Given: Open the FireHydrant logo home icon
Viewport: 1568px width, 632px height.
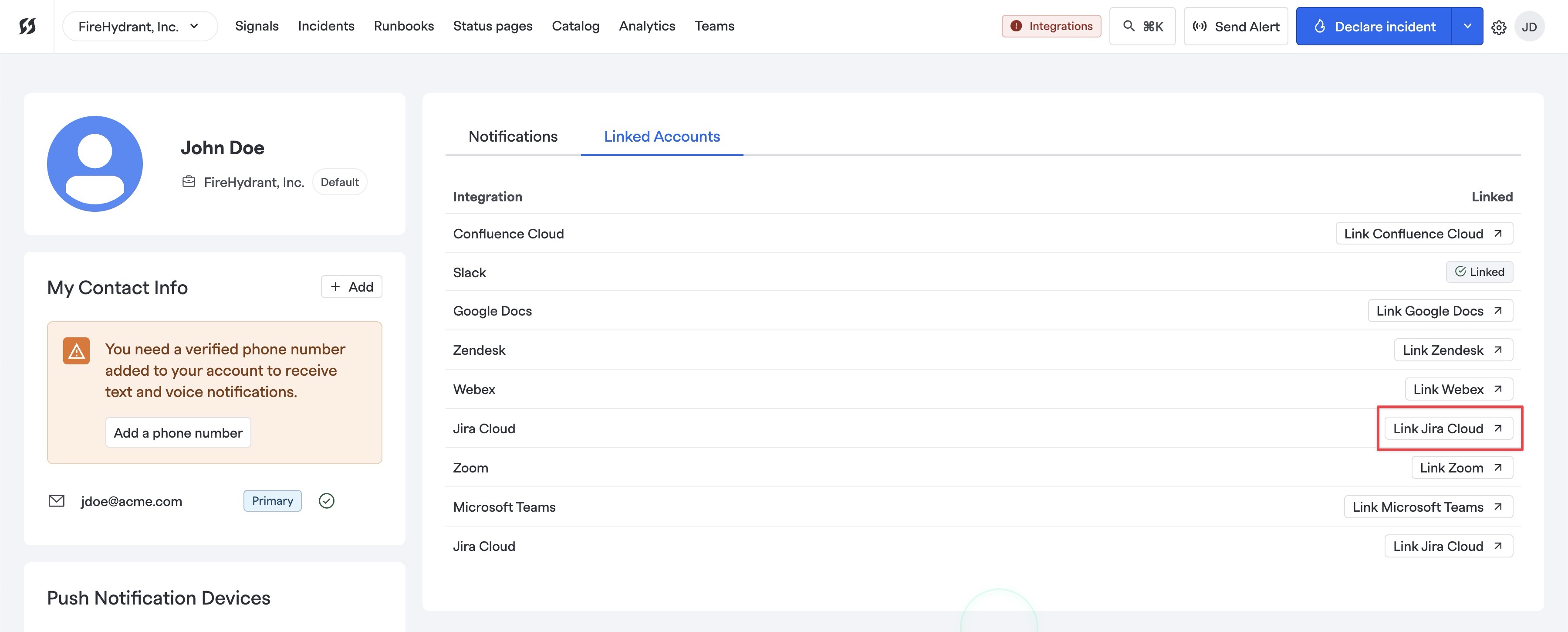Looking at the screenshot, I should 27,26.
